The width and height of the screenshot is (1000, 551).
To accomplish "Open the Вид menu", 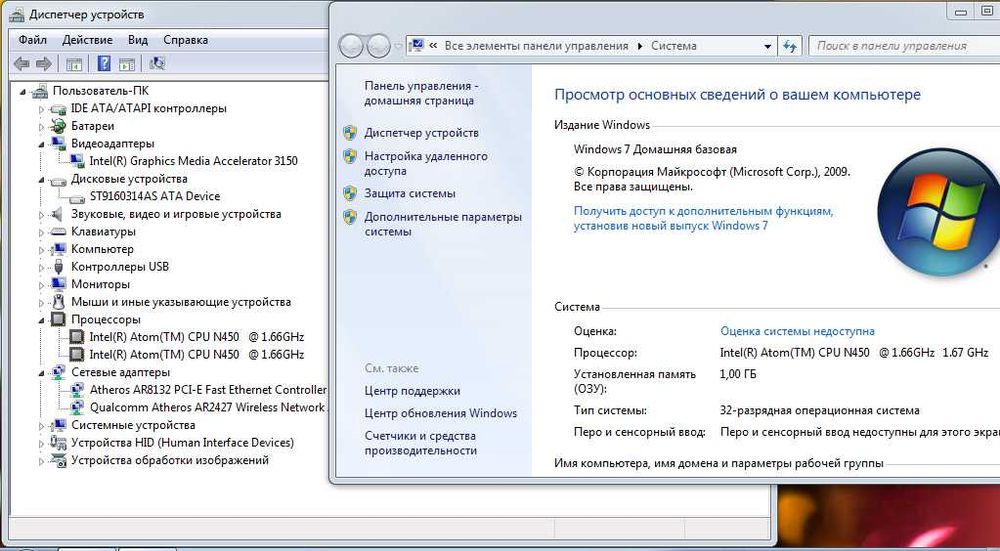I will click(138, 40).
